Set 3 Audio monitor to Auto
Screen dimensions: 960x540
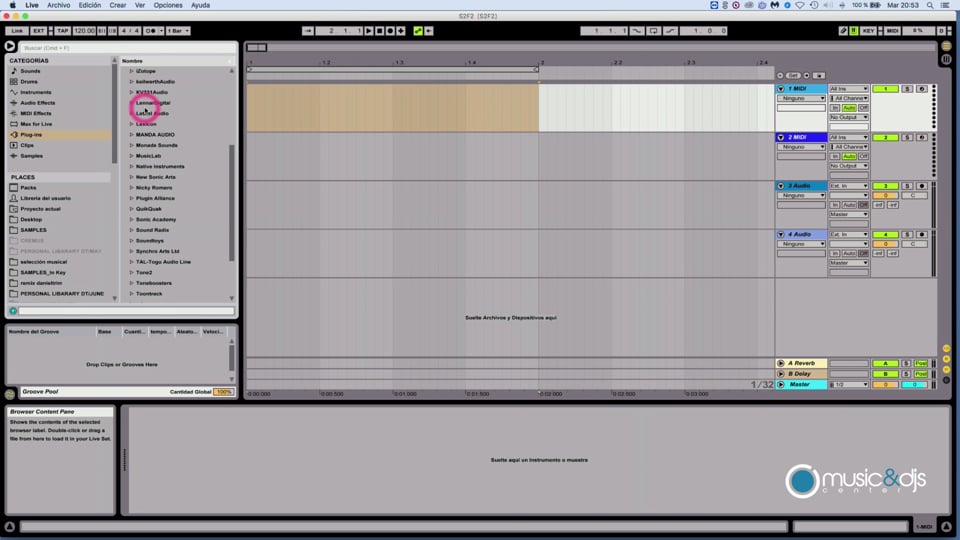pos(849,204)
